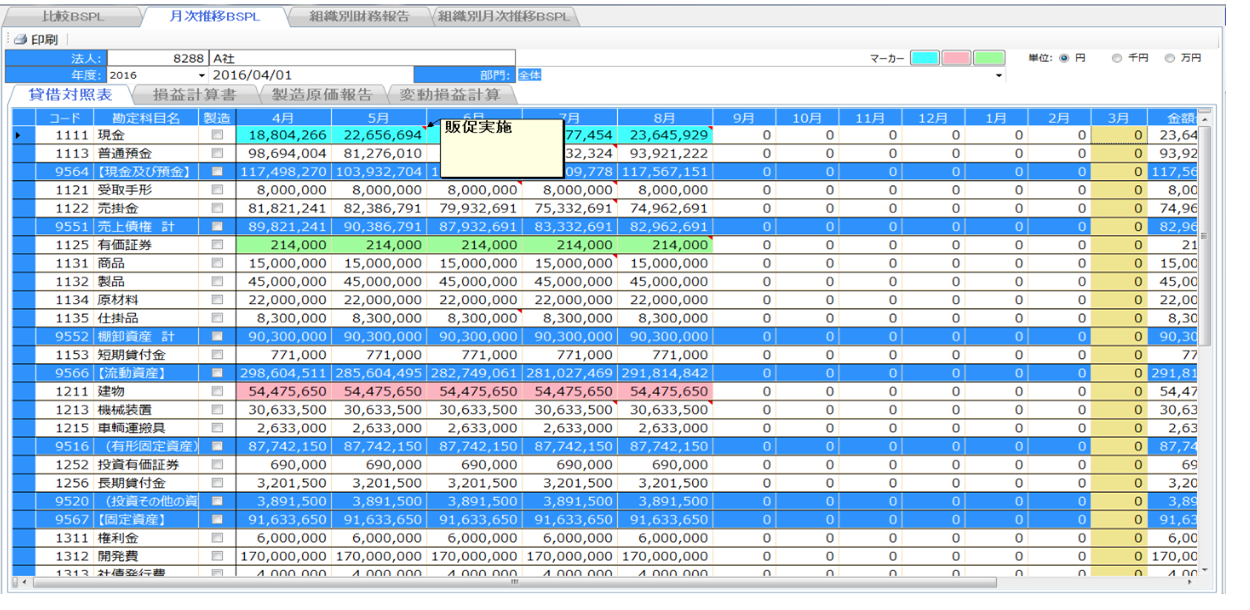Switch to the 比較BSPL tab
This screenshot has height=610, width=1250.
[x=72, y=17]
